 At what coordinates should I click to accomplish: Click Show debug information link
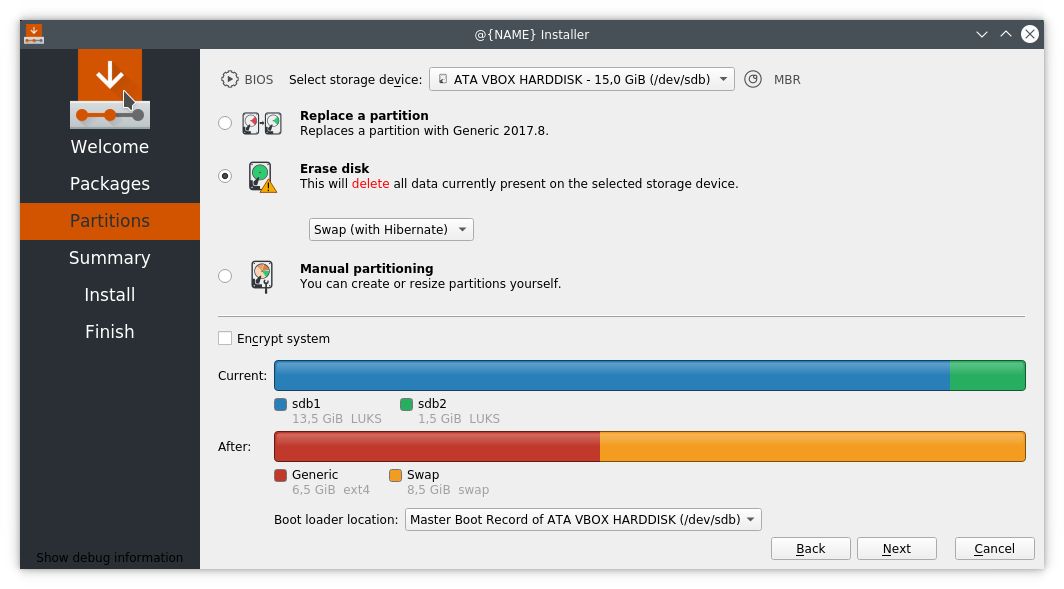pos(109,557)
